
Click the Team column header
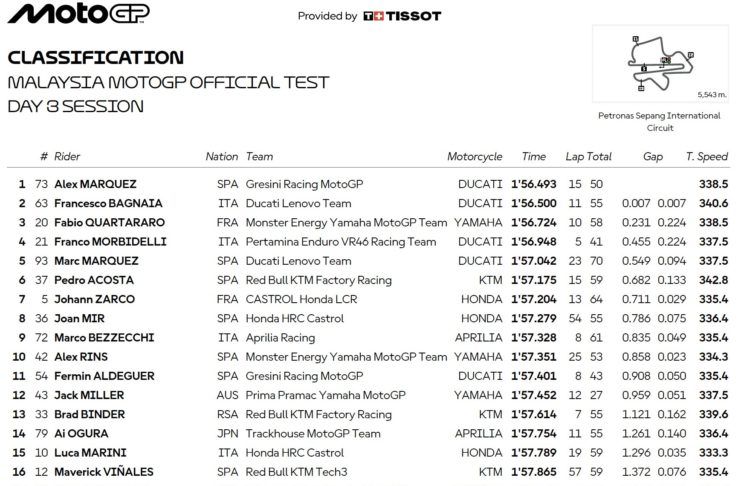point(259,157)
